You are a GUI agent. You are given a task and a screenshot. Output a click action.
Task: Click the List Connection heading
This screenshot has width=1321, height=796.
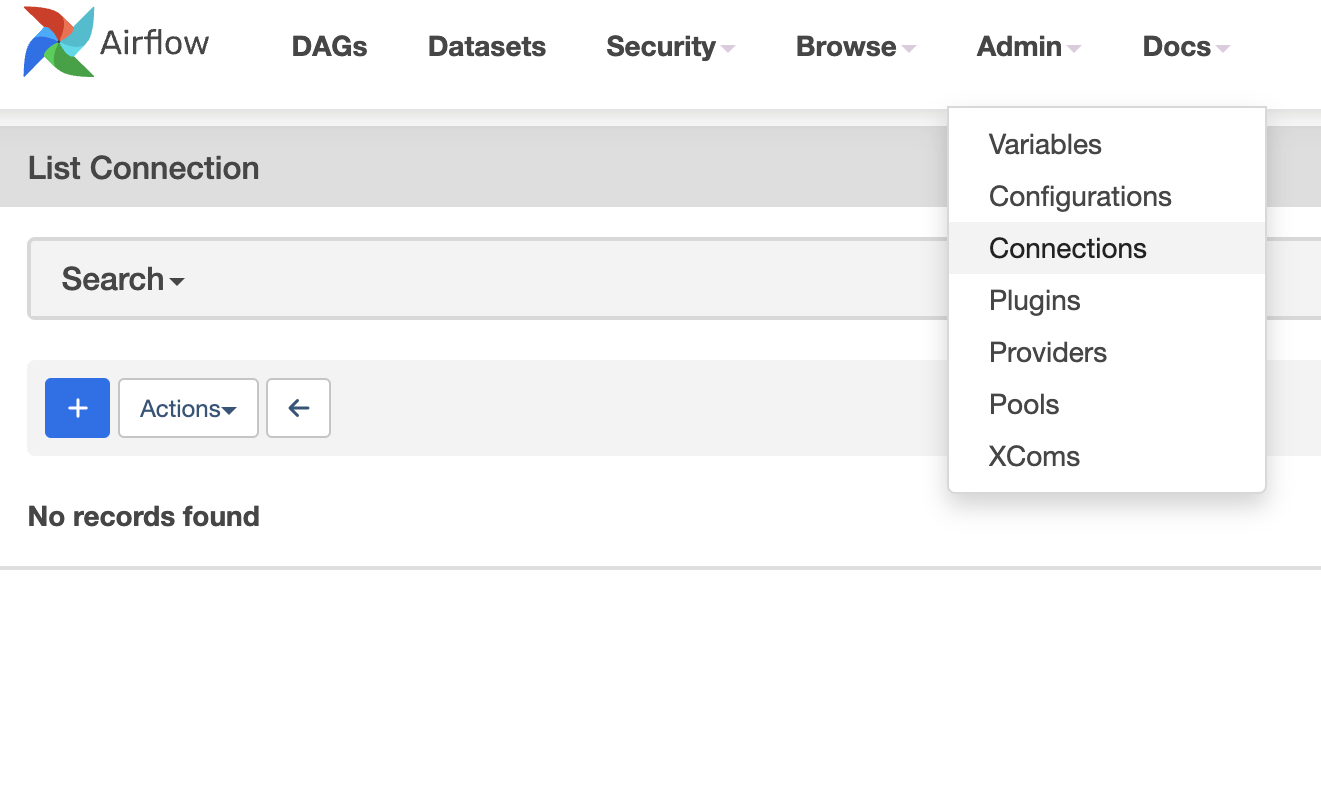tap(144, 168)
